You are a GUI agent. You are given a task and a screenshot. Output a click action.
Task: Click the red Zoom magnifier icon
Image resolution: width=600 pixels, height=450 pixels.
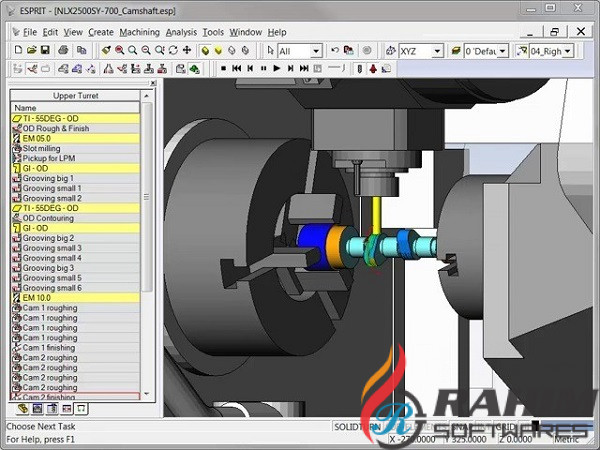pos(119,50)
